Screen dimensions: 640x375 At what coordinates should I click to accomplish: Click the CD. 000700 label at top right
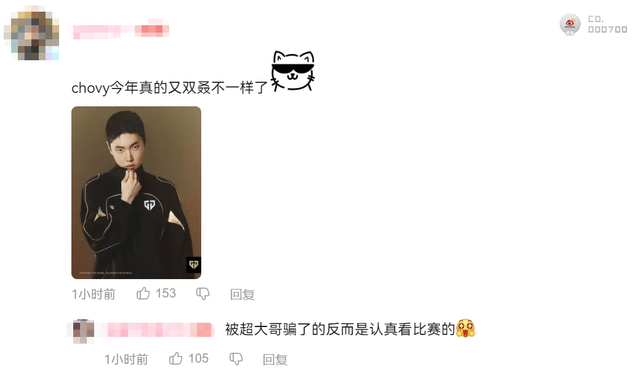coord(607,24)
